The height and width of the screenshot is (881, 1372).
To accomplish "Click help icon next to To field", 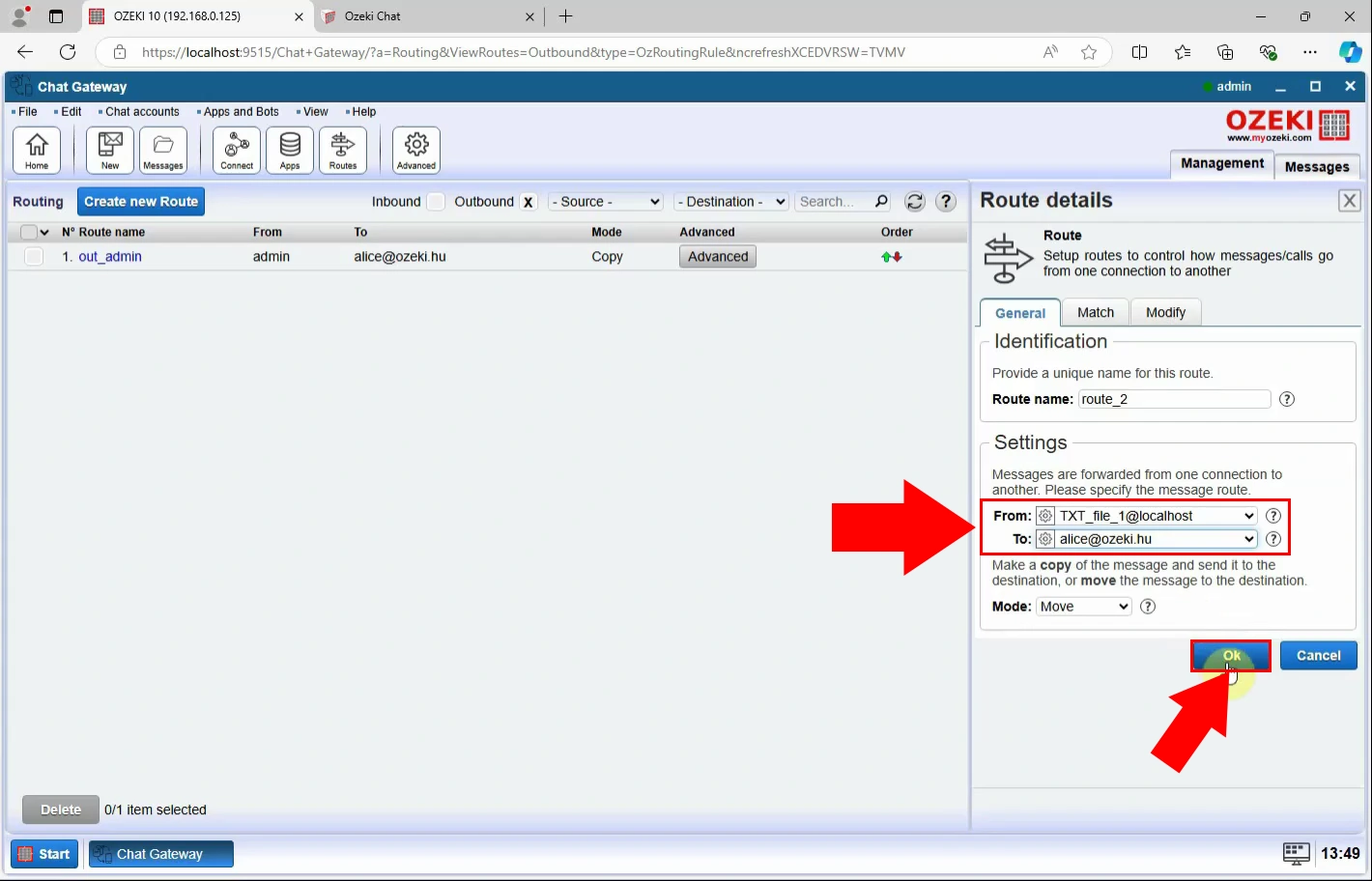I will tap(1273, 539).
